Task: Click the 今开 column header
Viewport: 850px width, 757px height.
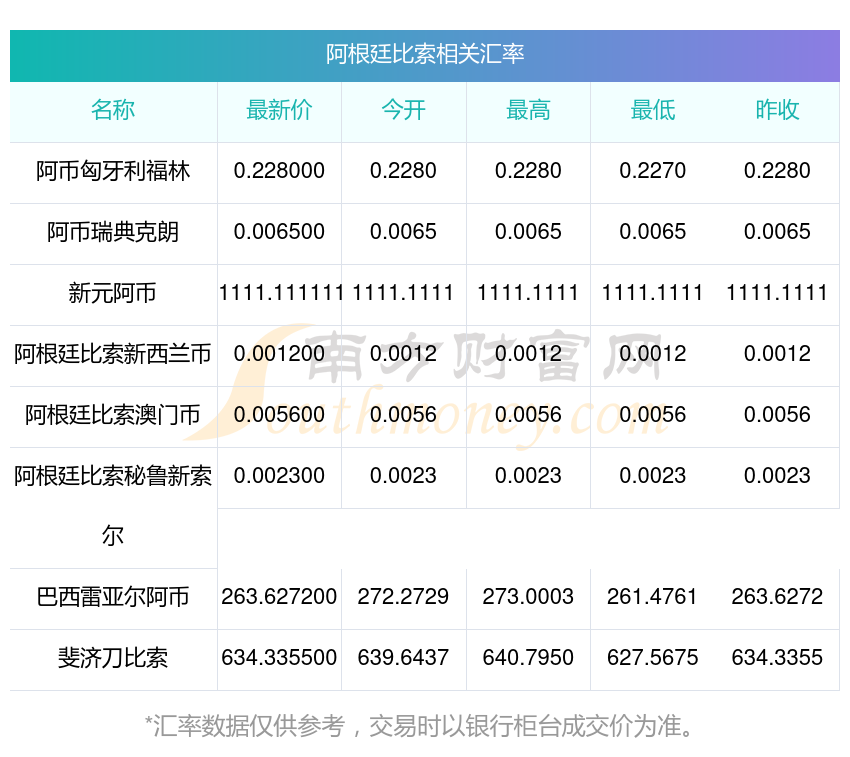Action: (403, 110)
